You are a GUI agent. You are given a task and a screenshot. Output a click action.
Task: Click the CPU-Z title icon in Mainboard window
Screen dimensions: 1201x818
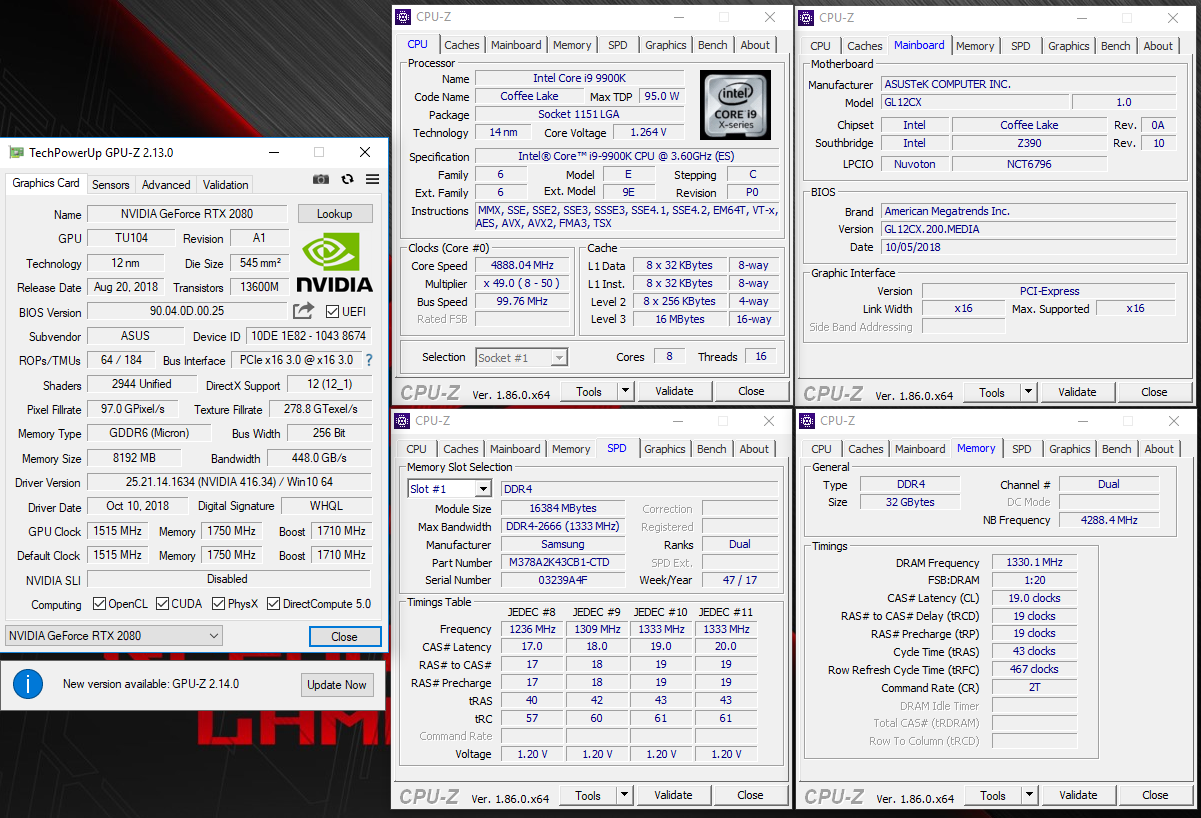(x=806, y=17)
